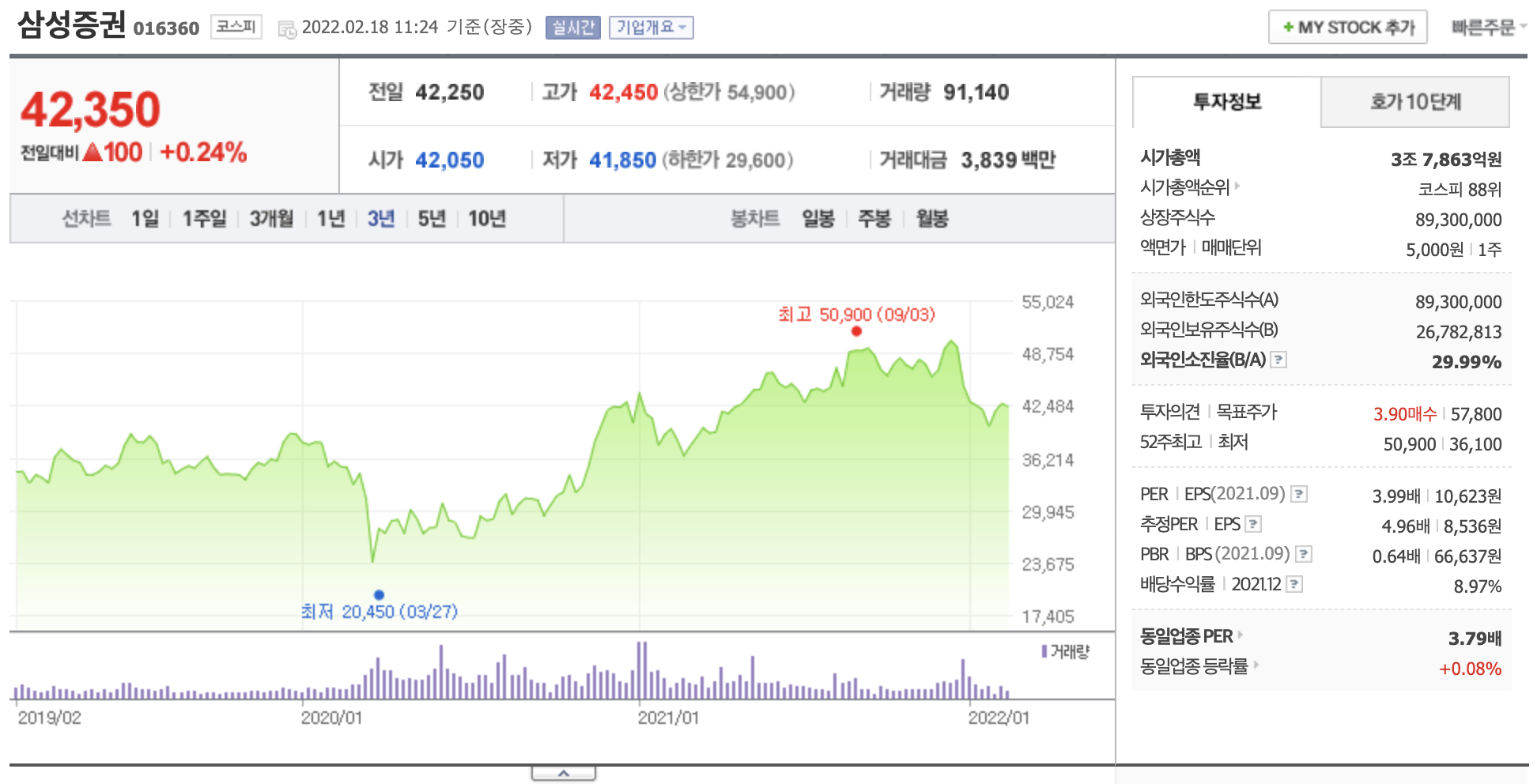Click the 거래량 value 91,140
The width and height of the screenshot is (1537, 784).
point(976,92)
